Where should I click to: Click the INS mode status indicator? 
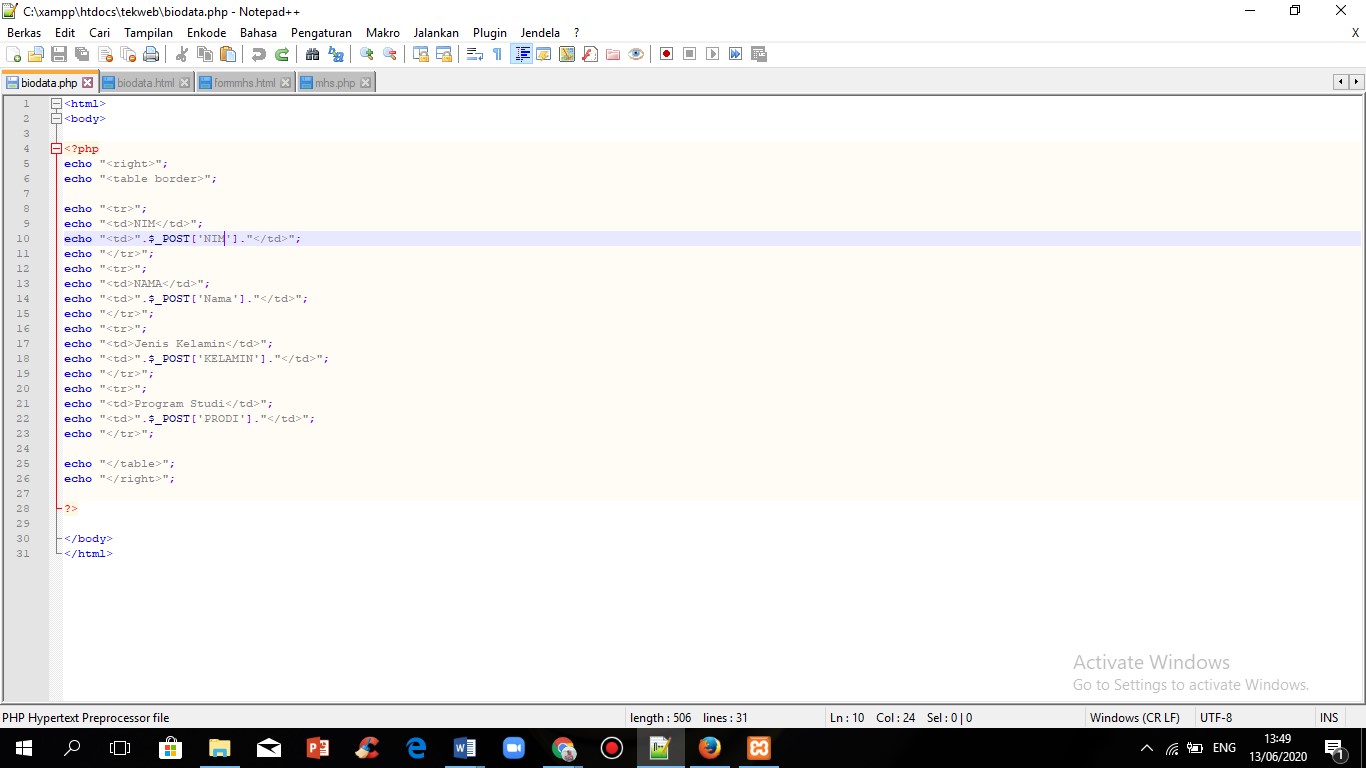click(x=1328, y=718)
